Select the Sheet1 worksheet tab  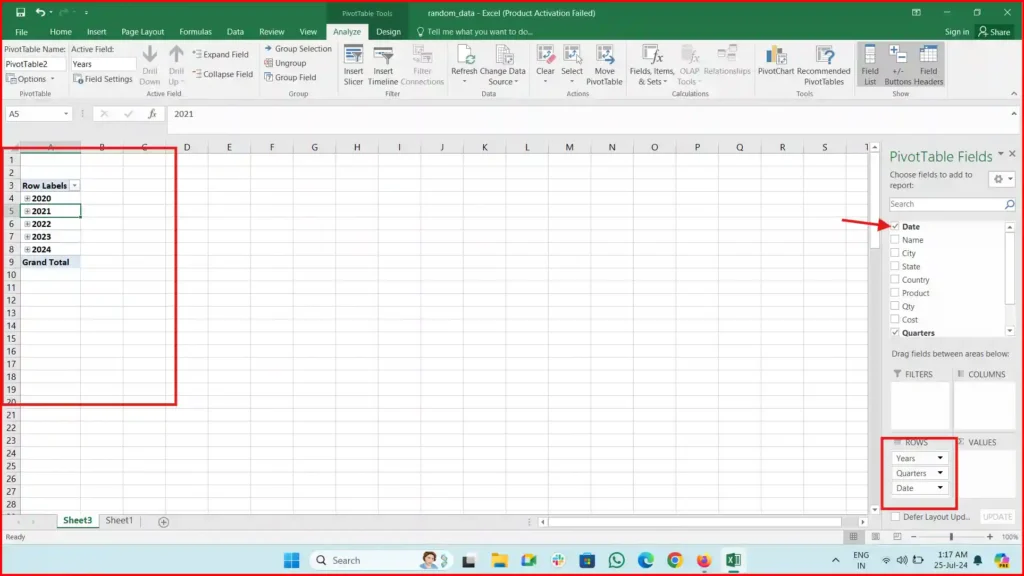[119, 520]
